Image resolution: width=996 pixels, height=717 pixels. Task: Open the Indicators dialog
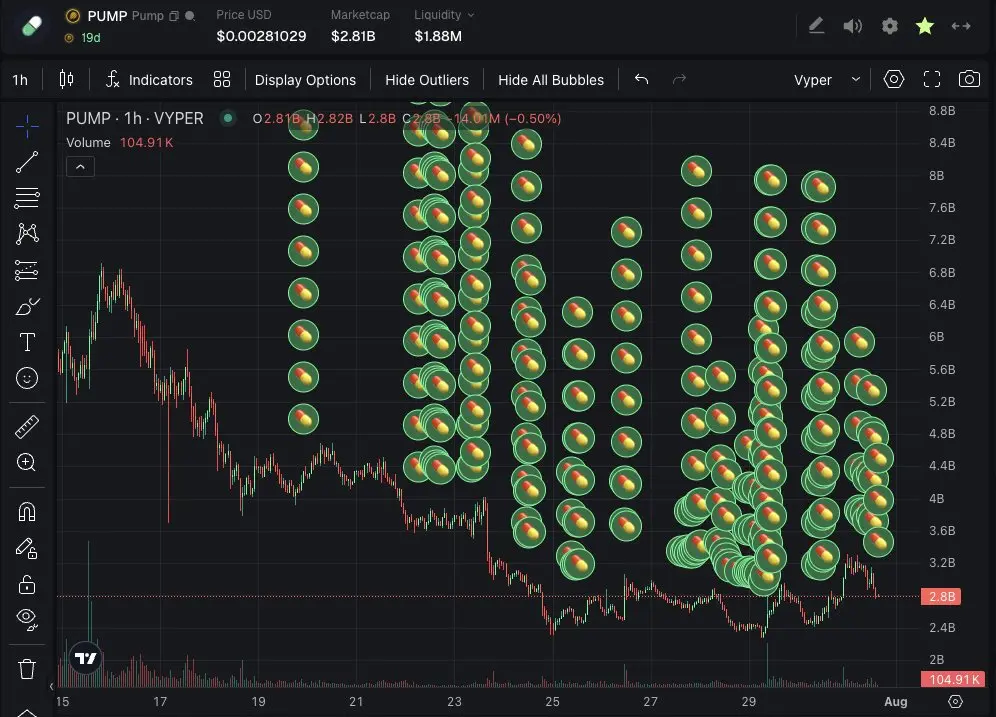pyautogui.click(x=149, y=79)
